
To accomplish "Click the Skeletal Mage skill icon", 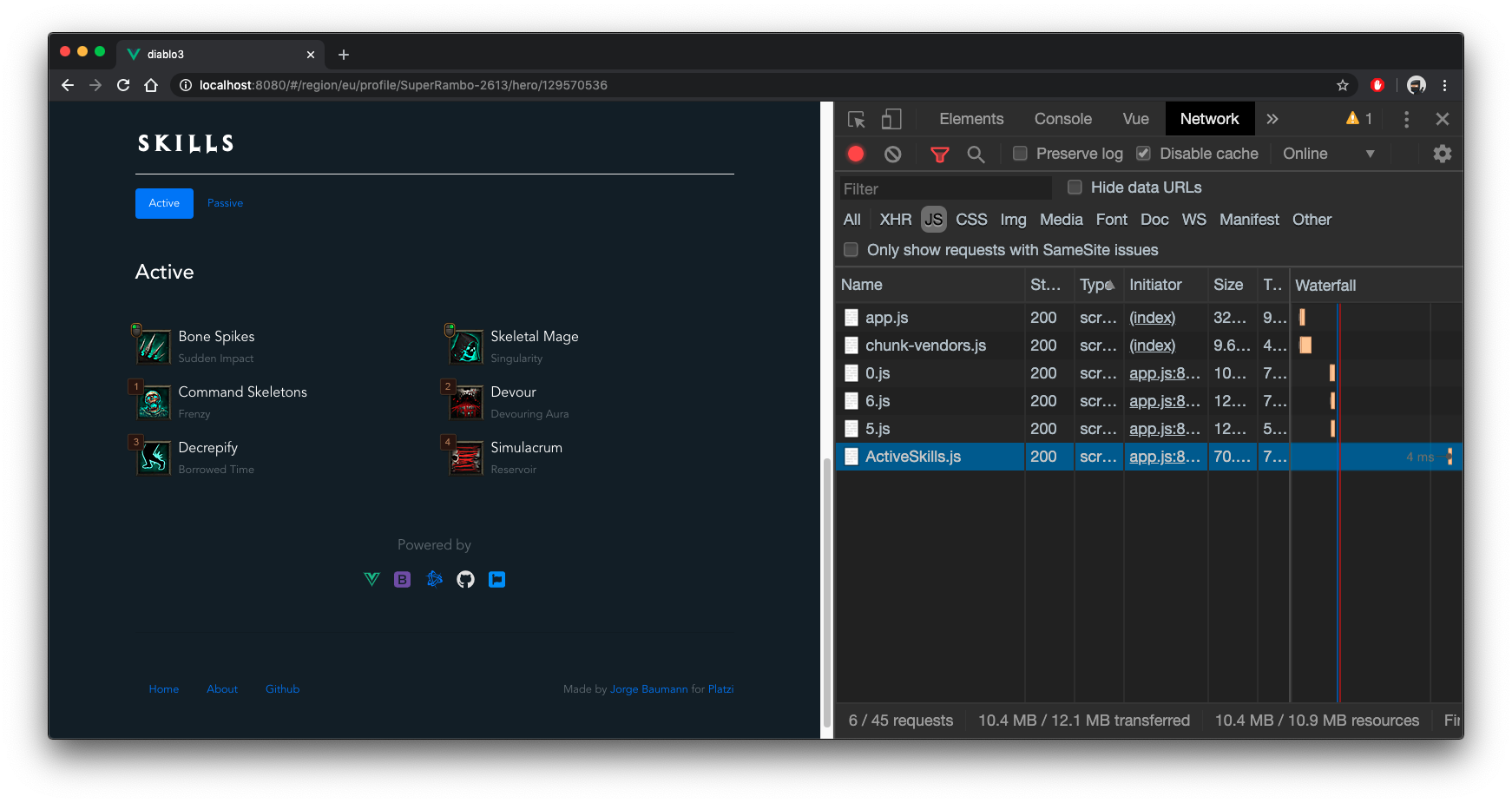I will pyautogui.click(x=465, y=346).
